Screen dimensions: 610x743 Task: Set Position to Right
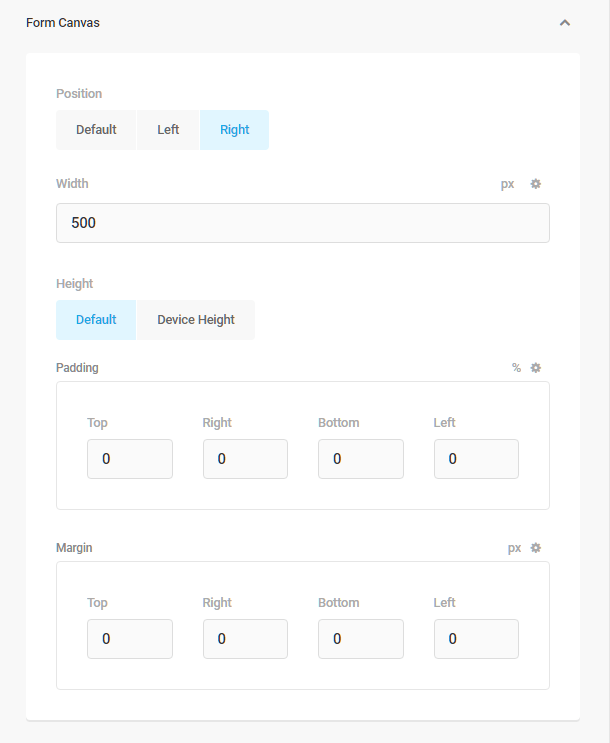coord(235,130)
